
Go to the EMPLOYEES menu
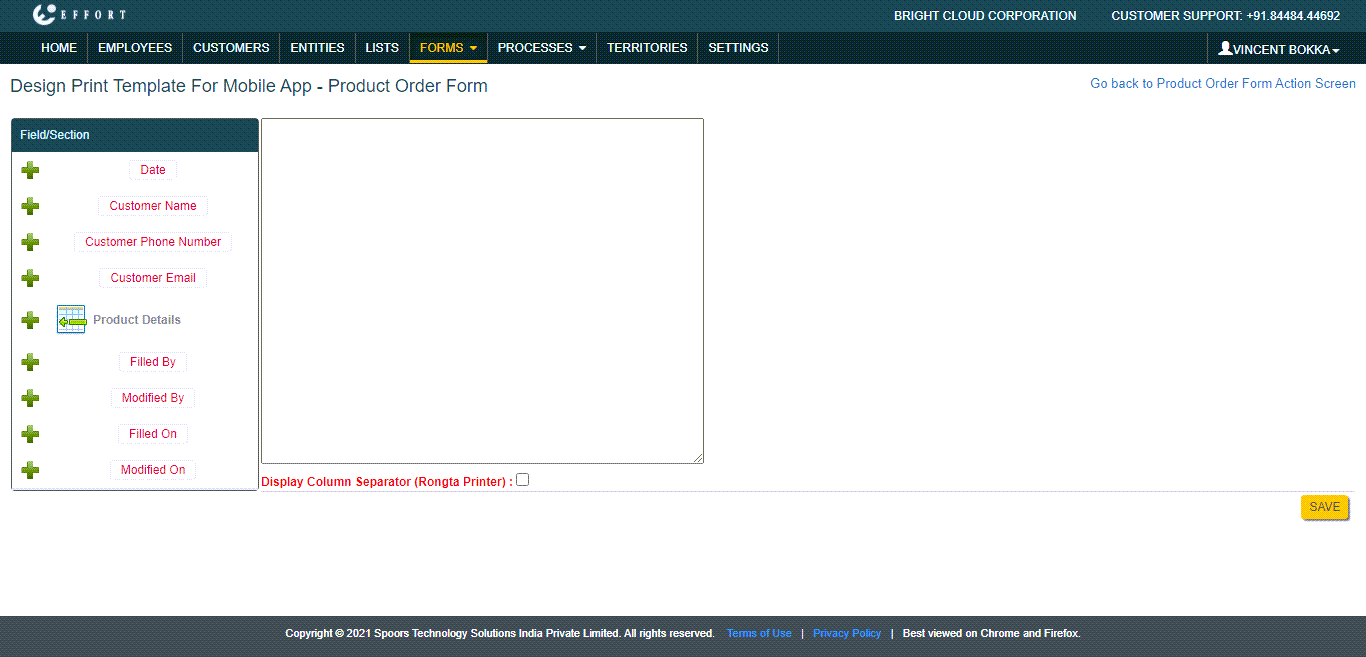[x=135, y=48]
